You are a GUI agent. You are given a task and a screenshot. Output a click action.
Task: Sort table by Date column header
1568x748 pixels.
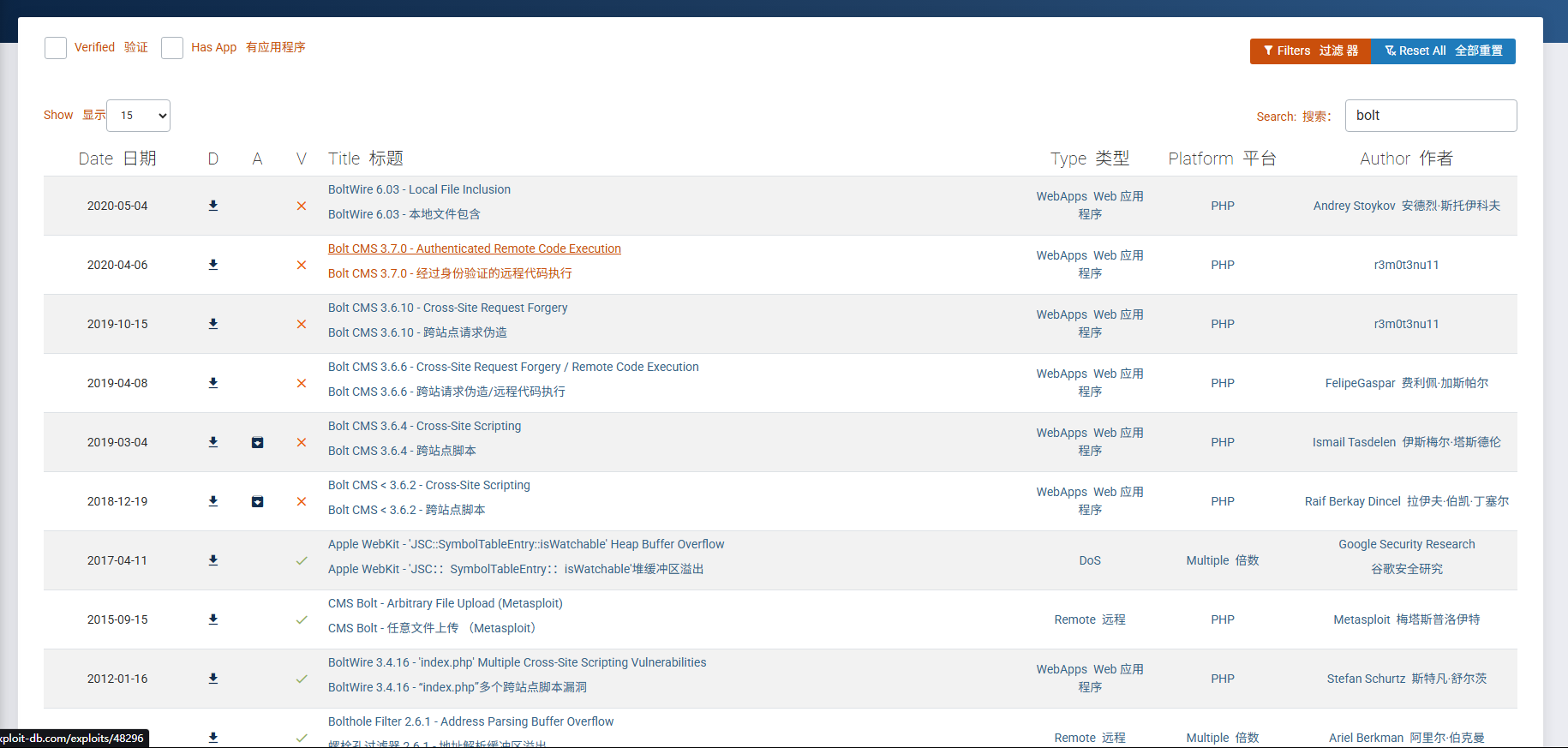(117, 159)
